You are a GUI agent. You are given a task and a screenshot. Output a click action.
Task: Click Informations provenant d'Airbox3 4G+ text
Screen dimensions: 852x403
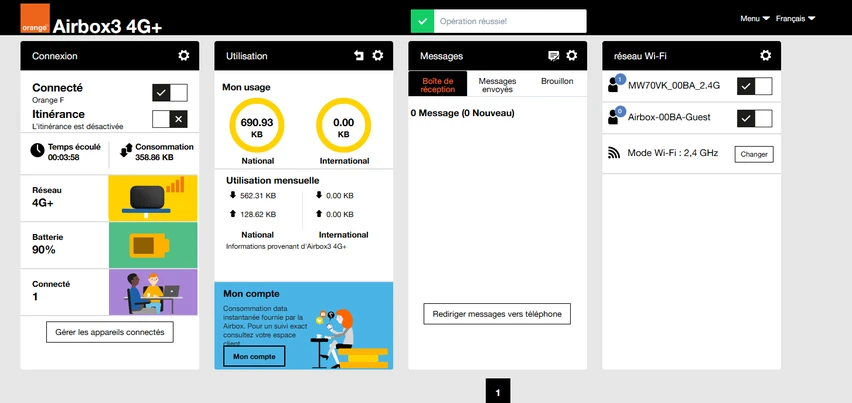[286, 247]
